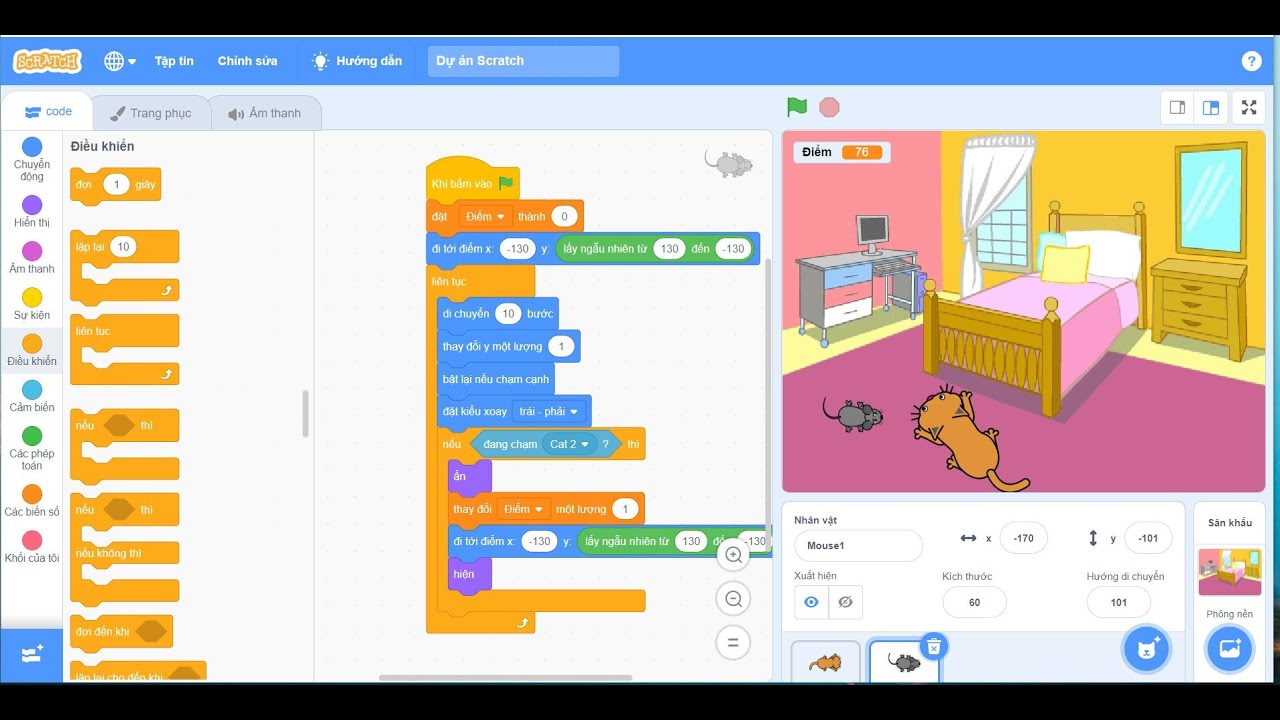Open Hướng dẫn tutorials

pyautogui.click(x=357, y=61)
